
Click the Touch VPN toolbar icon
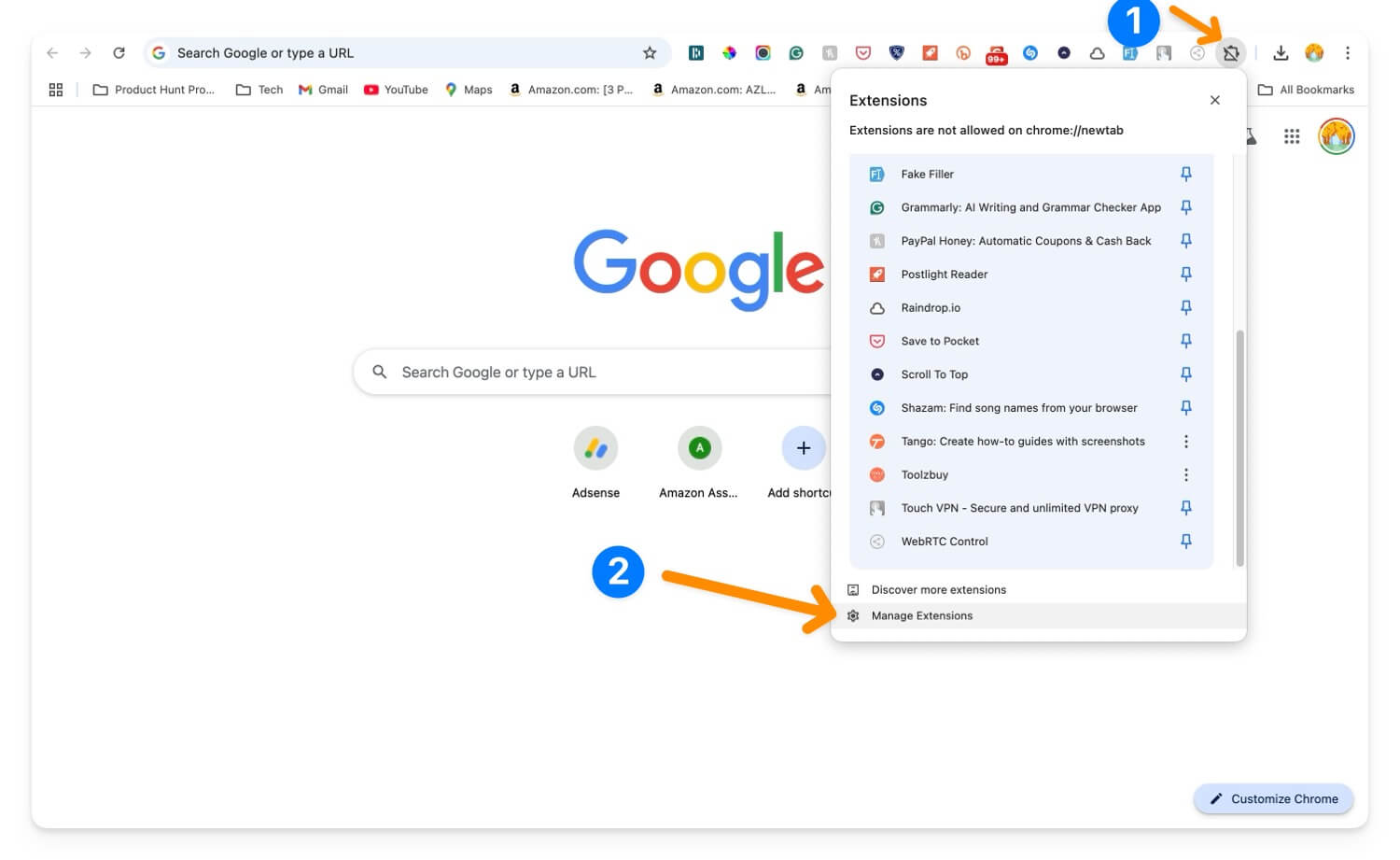(x=1164, y=53)
